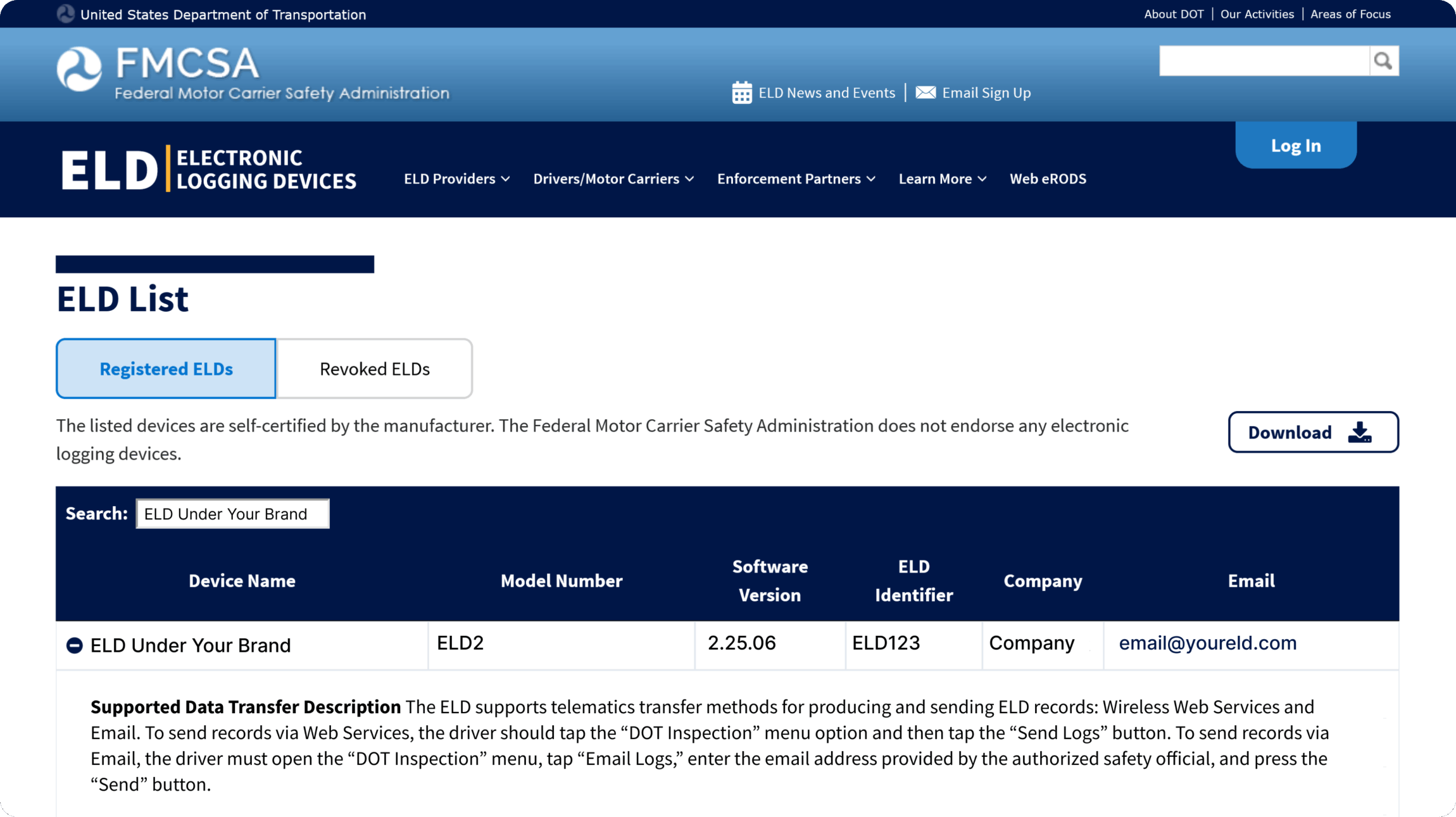Sort by Email column header
The width and height of the screenshot is (1456, 817).
1252,581
